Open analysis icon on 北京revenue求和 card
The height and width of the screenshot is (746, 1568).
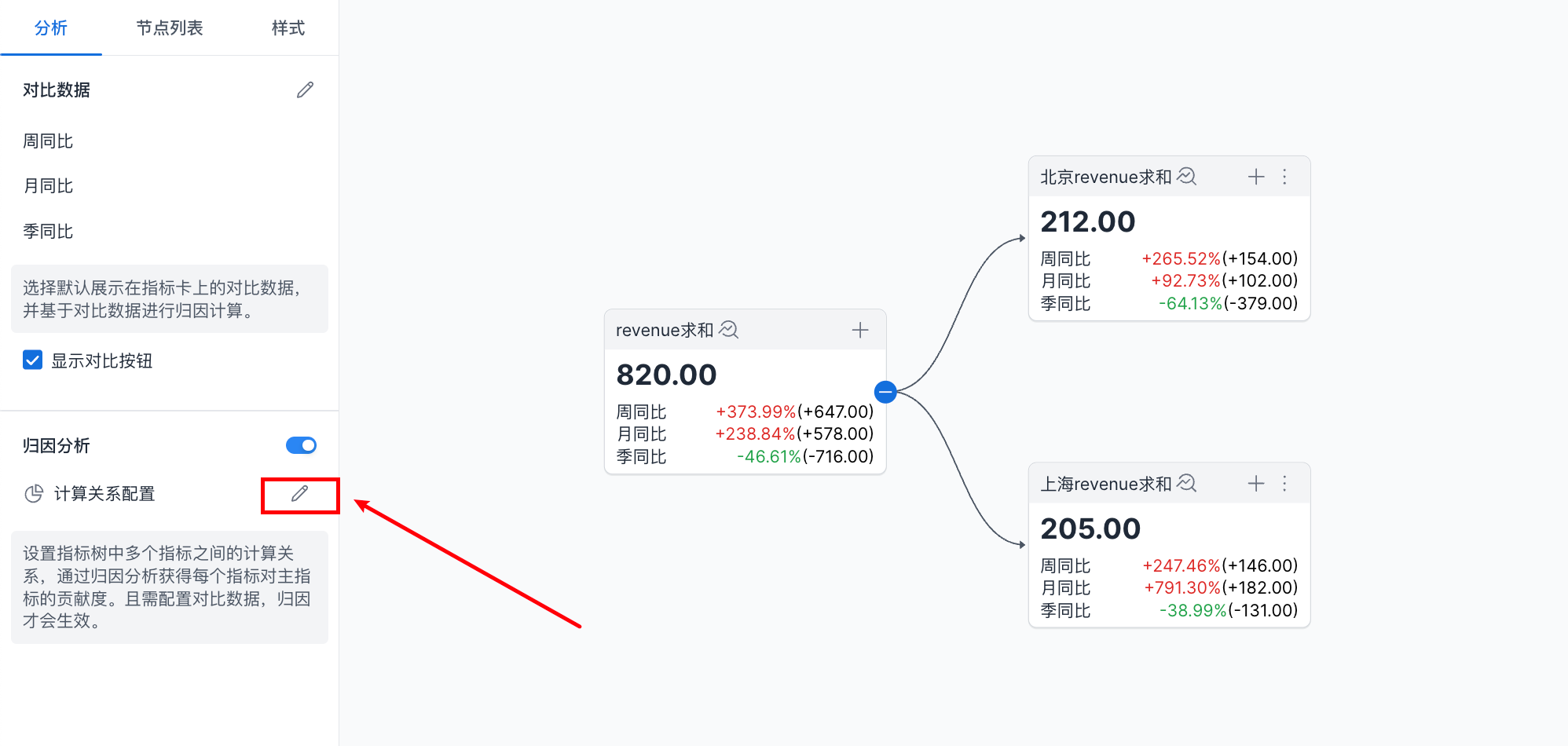tap(1187, 177)
